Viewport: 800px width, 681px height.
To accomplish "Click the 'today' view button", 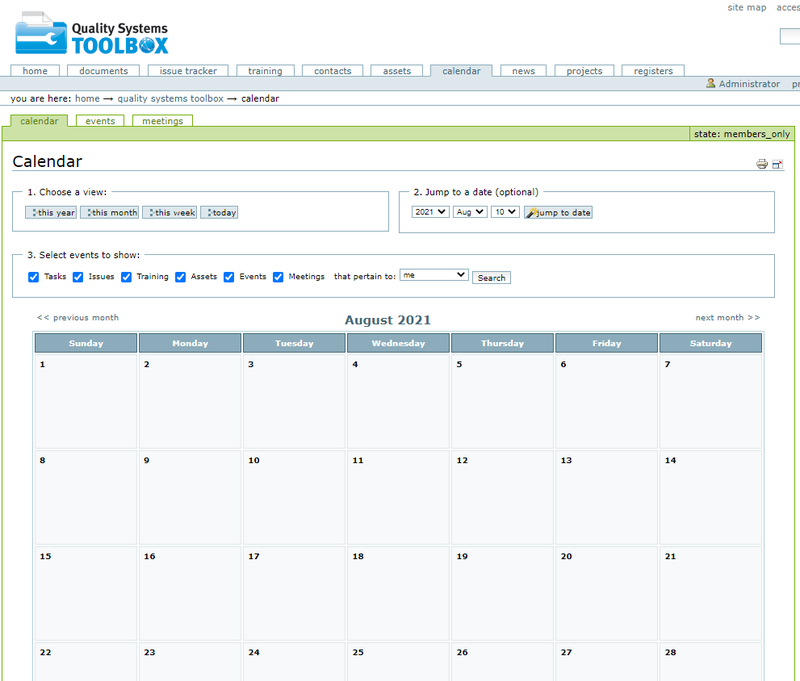I will [219, 213].
